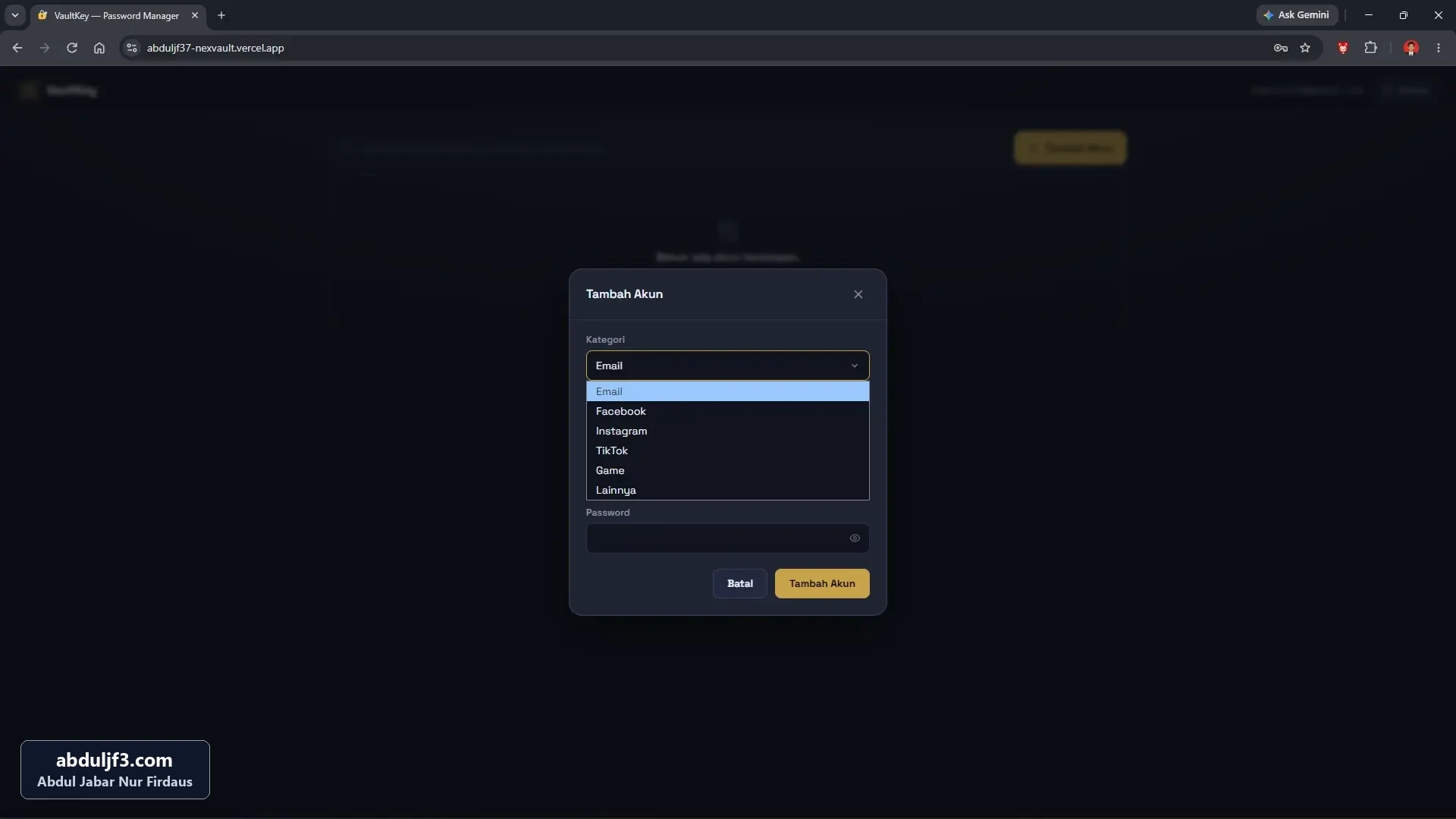This screenshot has height=819, width=1456.
Task: Select Lainnya category option
Action: point(727,490)
